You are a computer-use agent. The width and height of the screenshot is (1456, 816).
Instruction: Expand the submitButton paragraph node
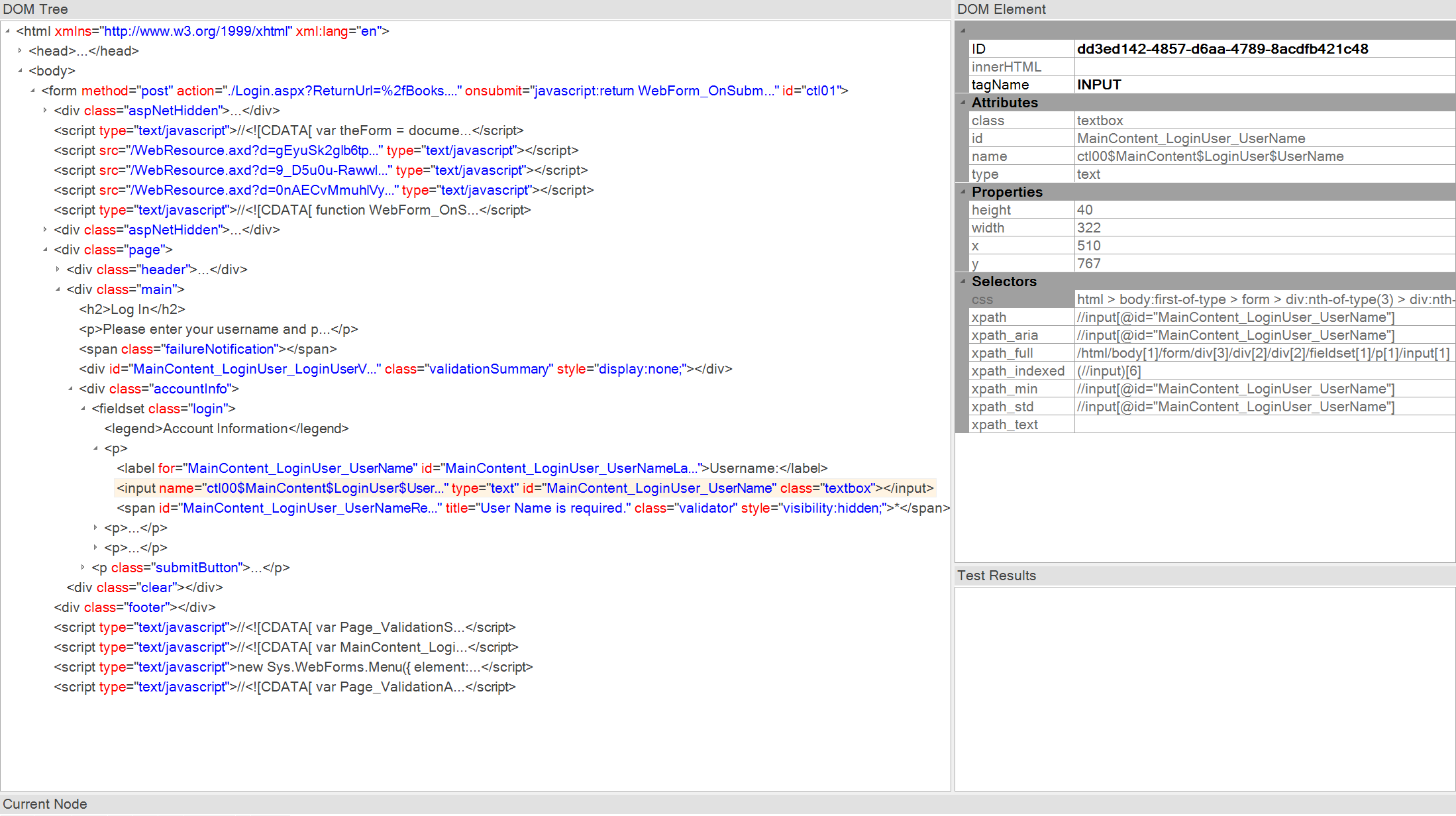coord(83,567)
